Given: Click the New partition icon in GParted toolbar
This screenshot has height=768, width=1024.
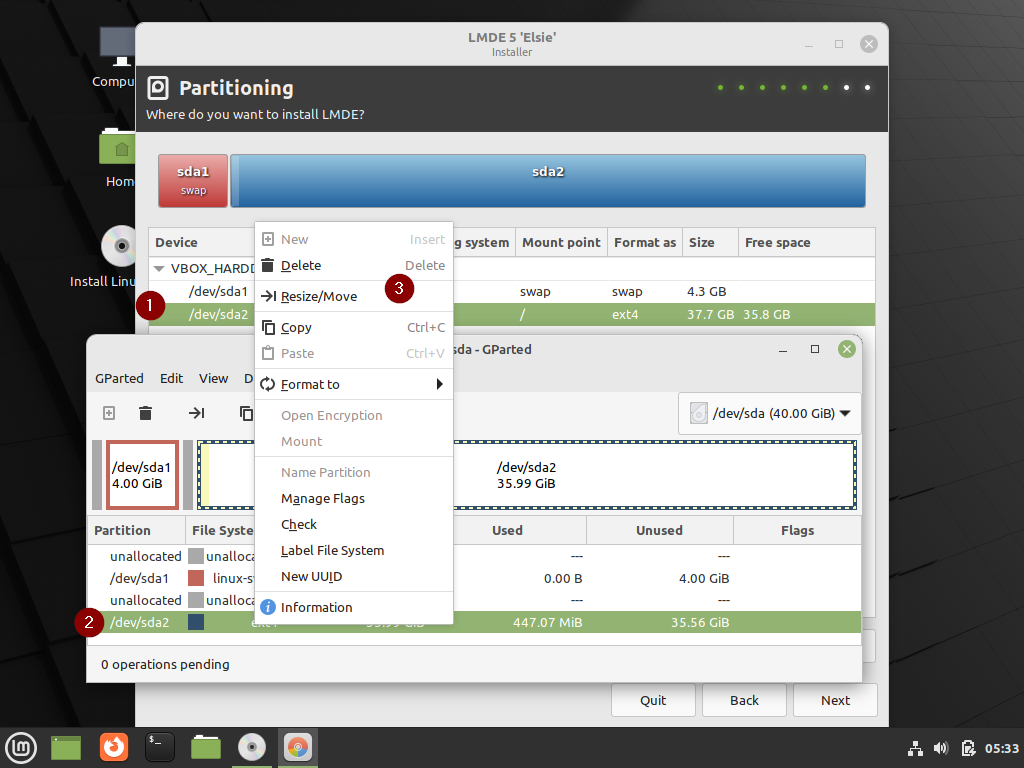Looking at the screenshot, I should (109, 413).
